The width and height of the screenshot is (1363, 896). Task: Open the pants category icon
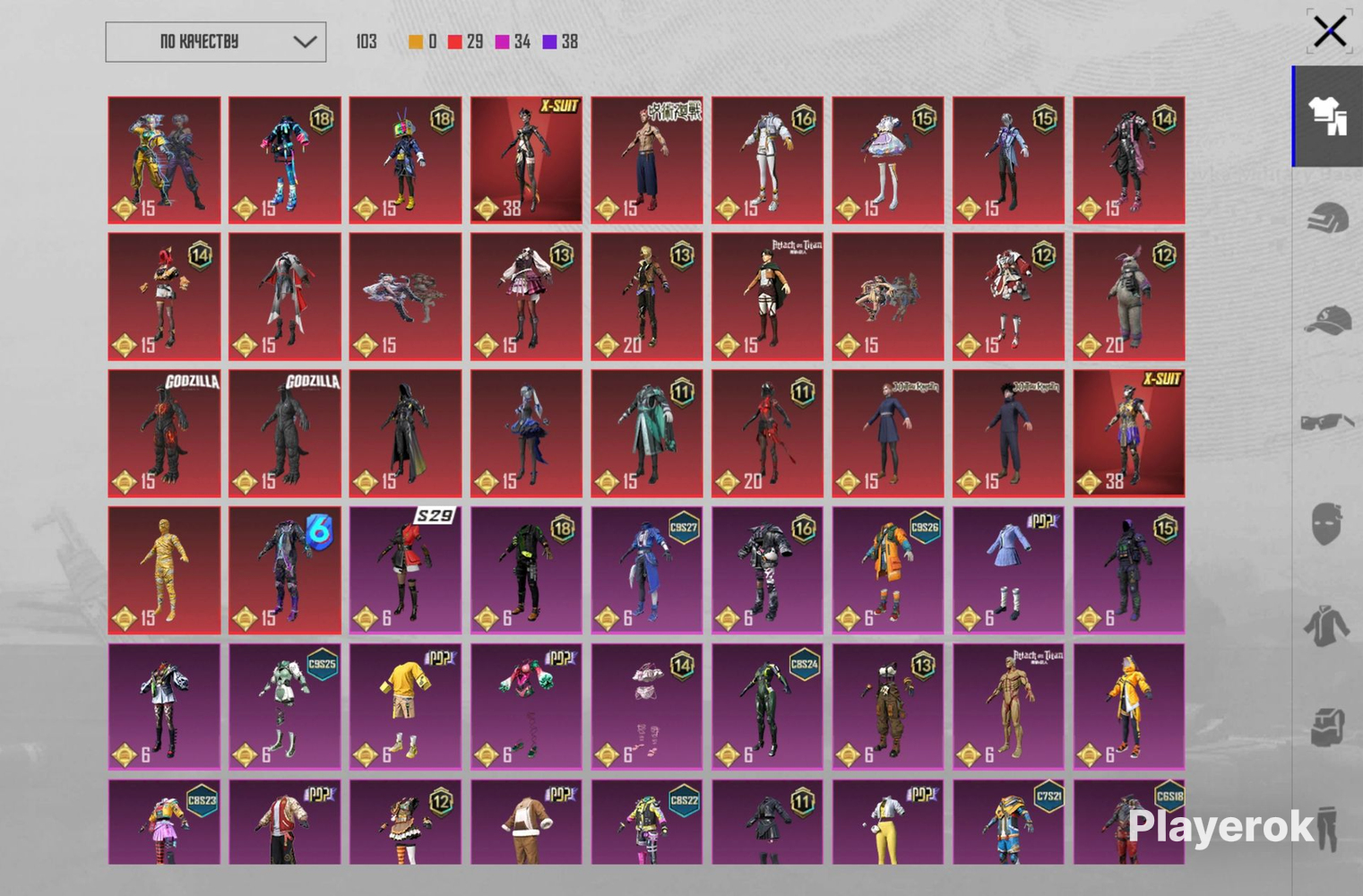[x=1327, y=829]
